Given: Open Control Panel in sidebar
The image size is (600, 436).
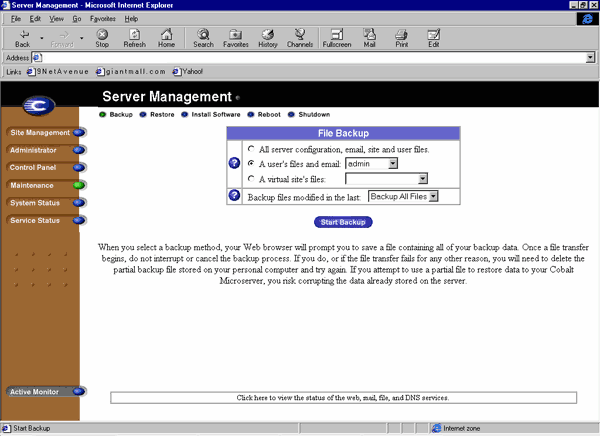Looking at the screenshot, I should click(x=46, y=168).
